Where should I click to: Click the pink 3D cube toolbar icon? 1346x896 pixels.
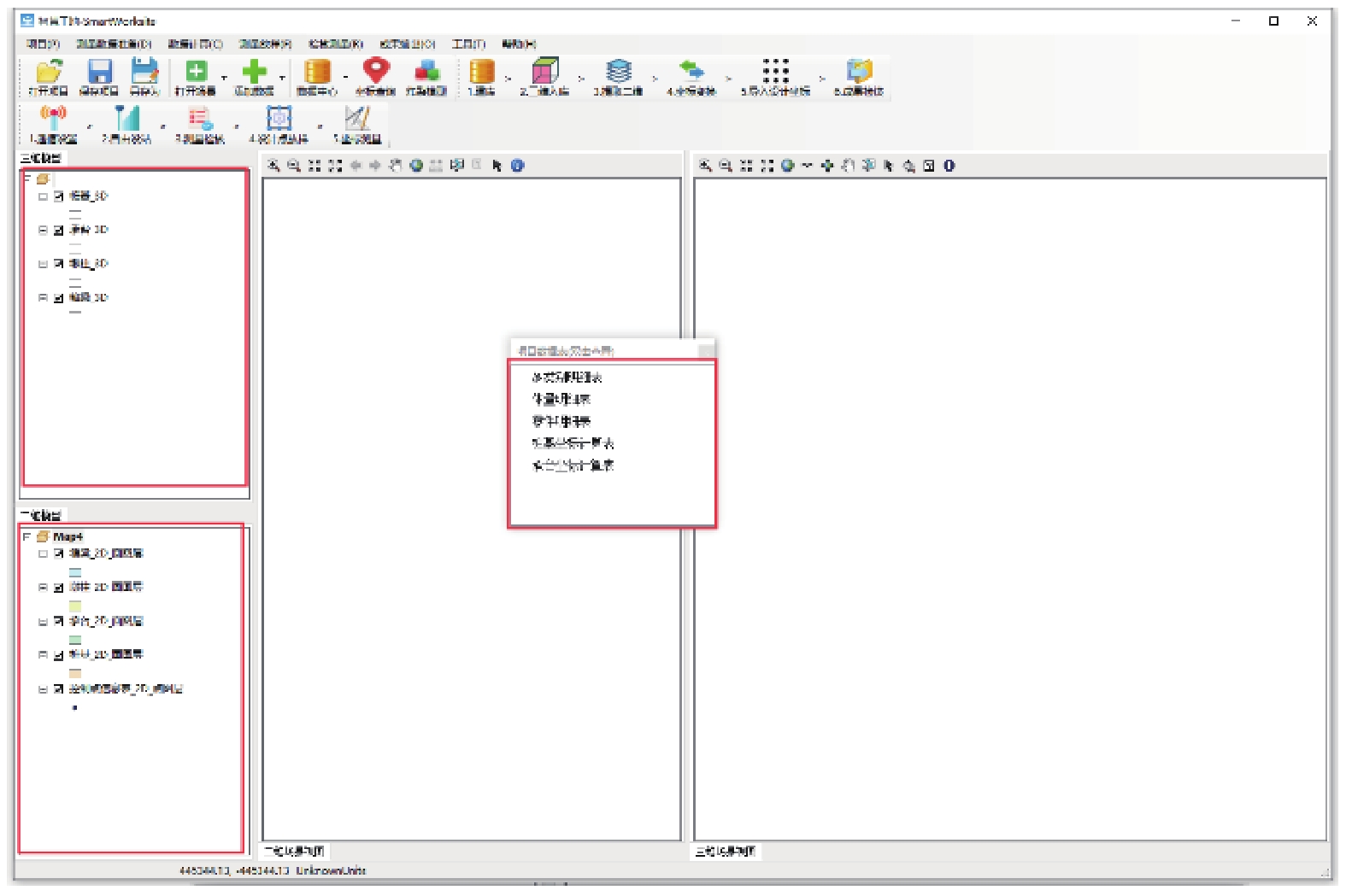(544, 70)
